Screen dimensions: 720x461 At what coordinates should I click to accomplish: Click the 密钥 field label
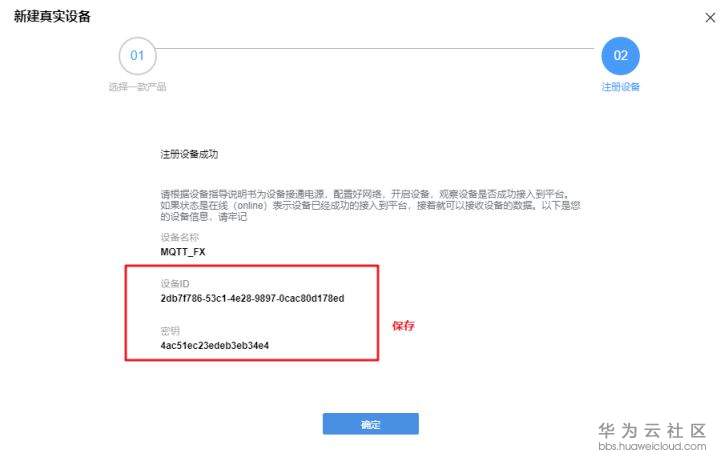click(x=170, y=331)
